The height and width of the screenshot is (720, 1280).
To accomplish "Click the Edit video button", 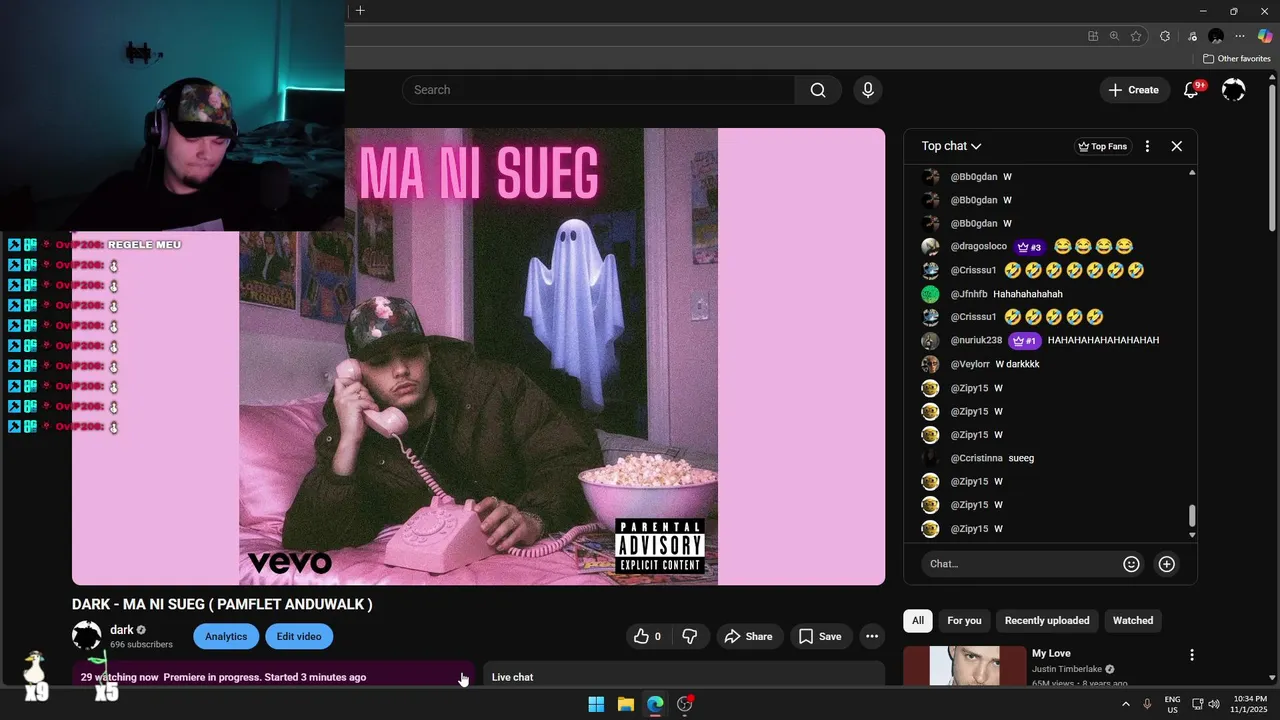I will click(299, 636).
